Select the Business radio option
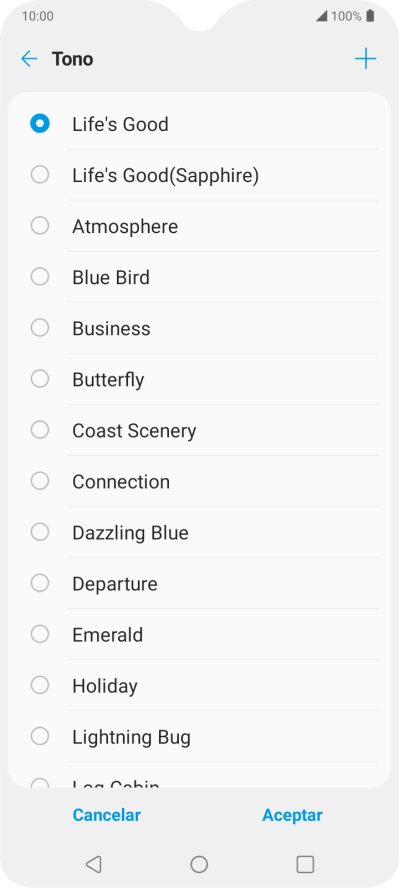This screenshot has height=888, width=399. pos(40,328)
